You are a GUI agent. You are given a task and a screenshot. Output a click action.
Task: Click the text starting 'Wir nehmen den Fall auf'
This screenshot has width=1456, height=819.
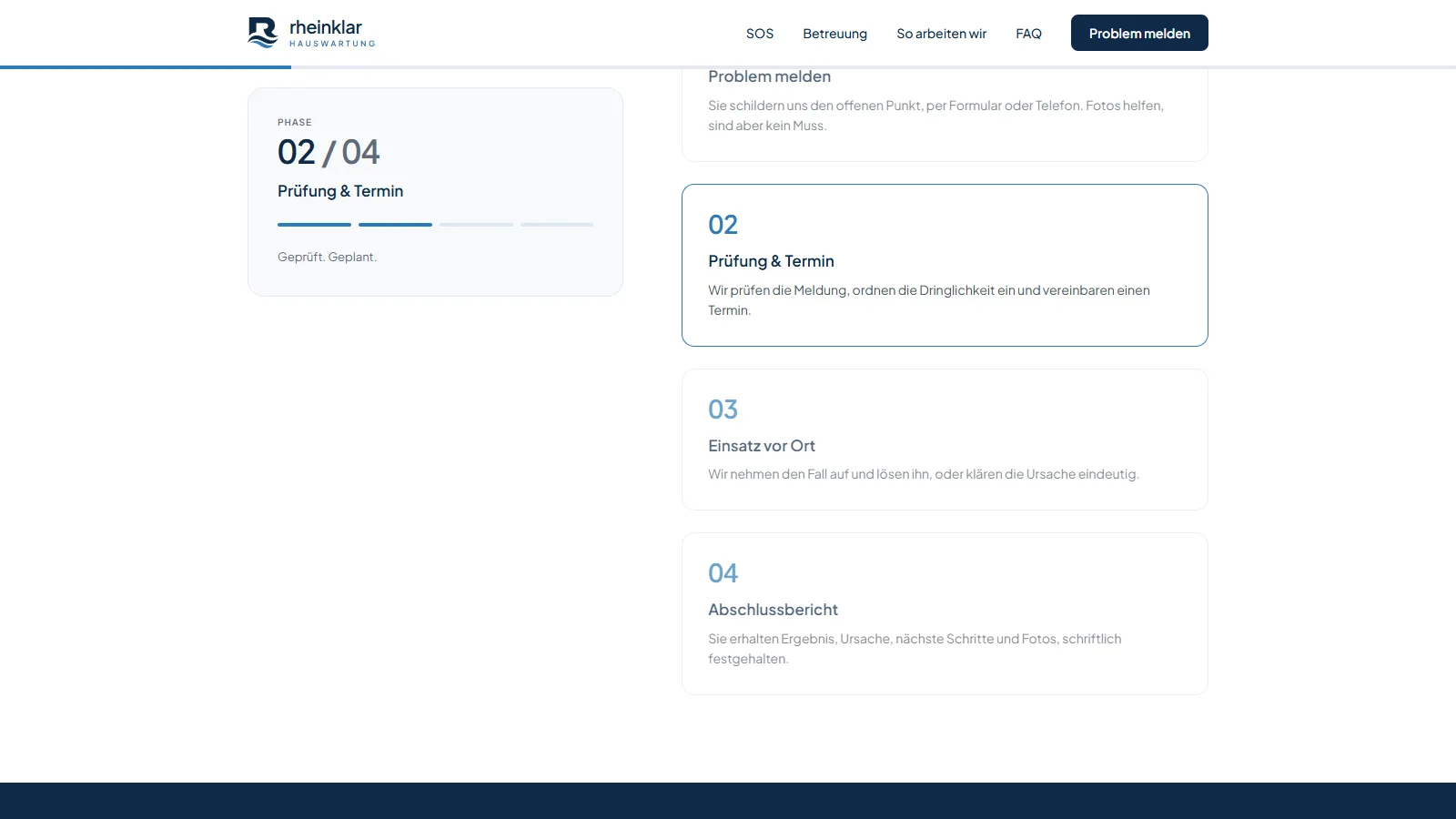(x=924, y=474)
